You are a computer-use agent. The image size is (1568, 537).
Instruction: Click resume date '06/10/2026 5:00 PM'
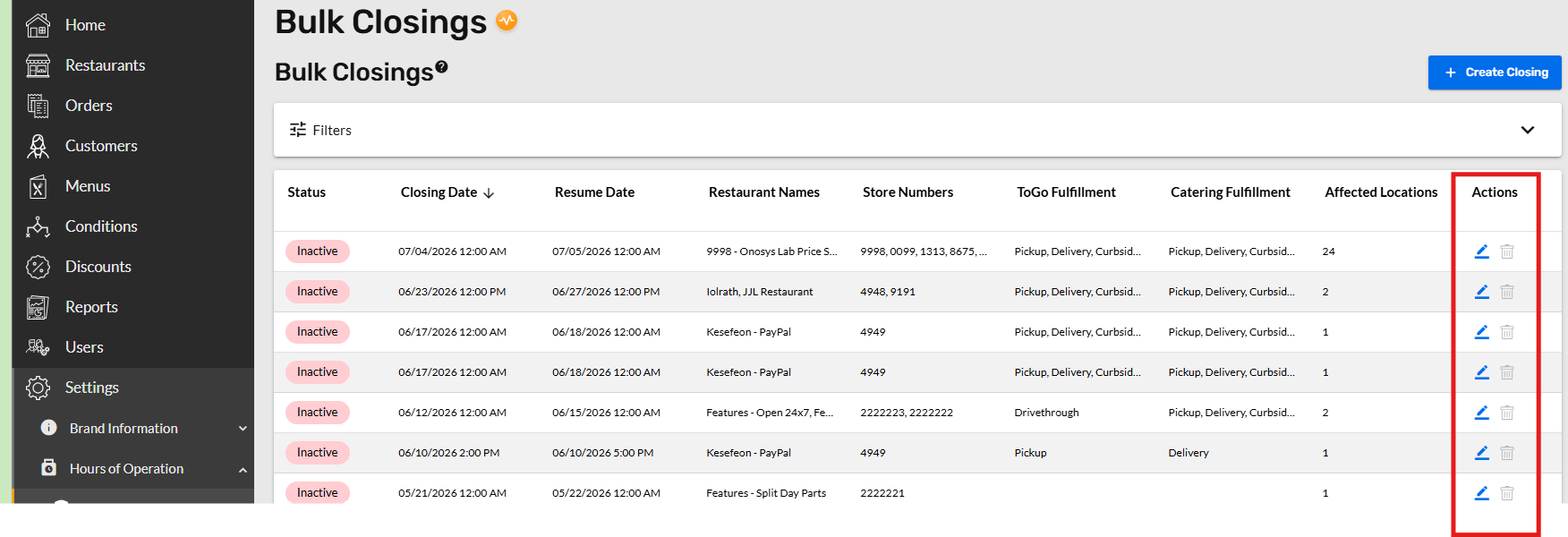point(603,453)
